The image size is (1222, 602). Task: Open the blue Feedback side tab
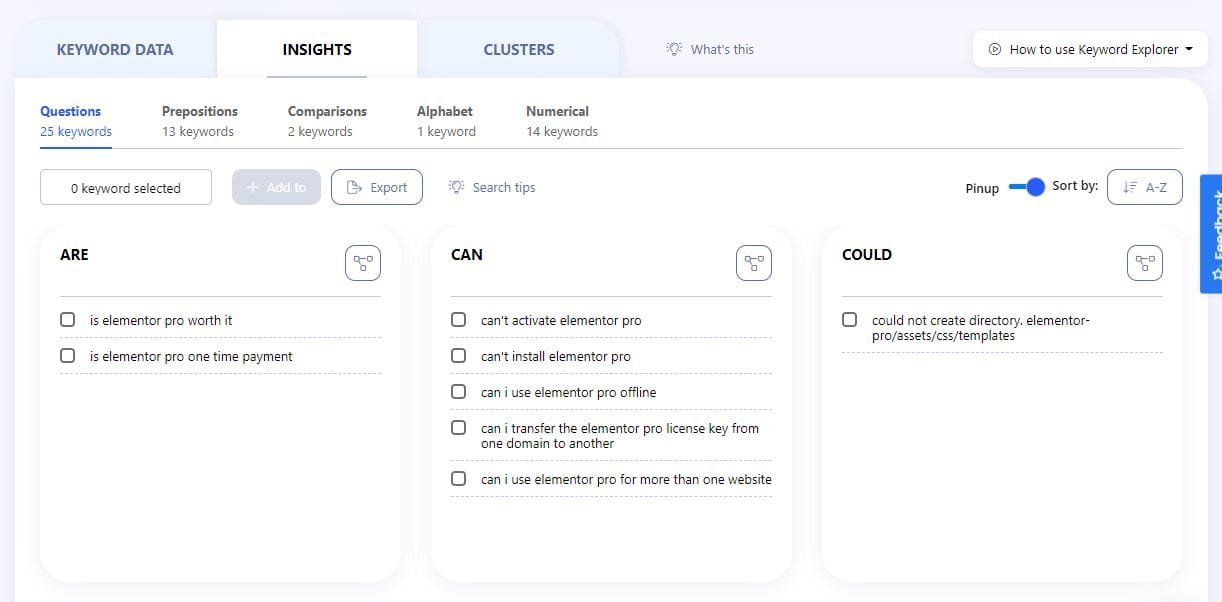1212,235
